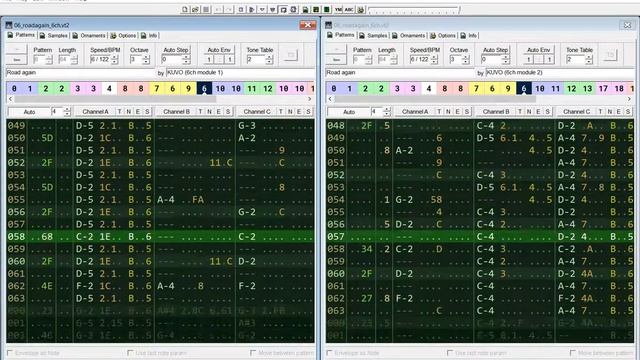Switch to Ornaments tab in left window

[x=89, y=36]
